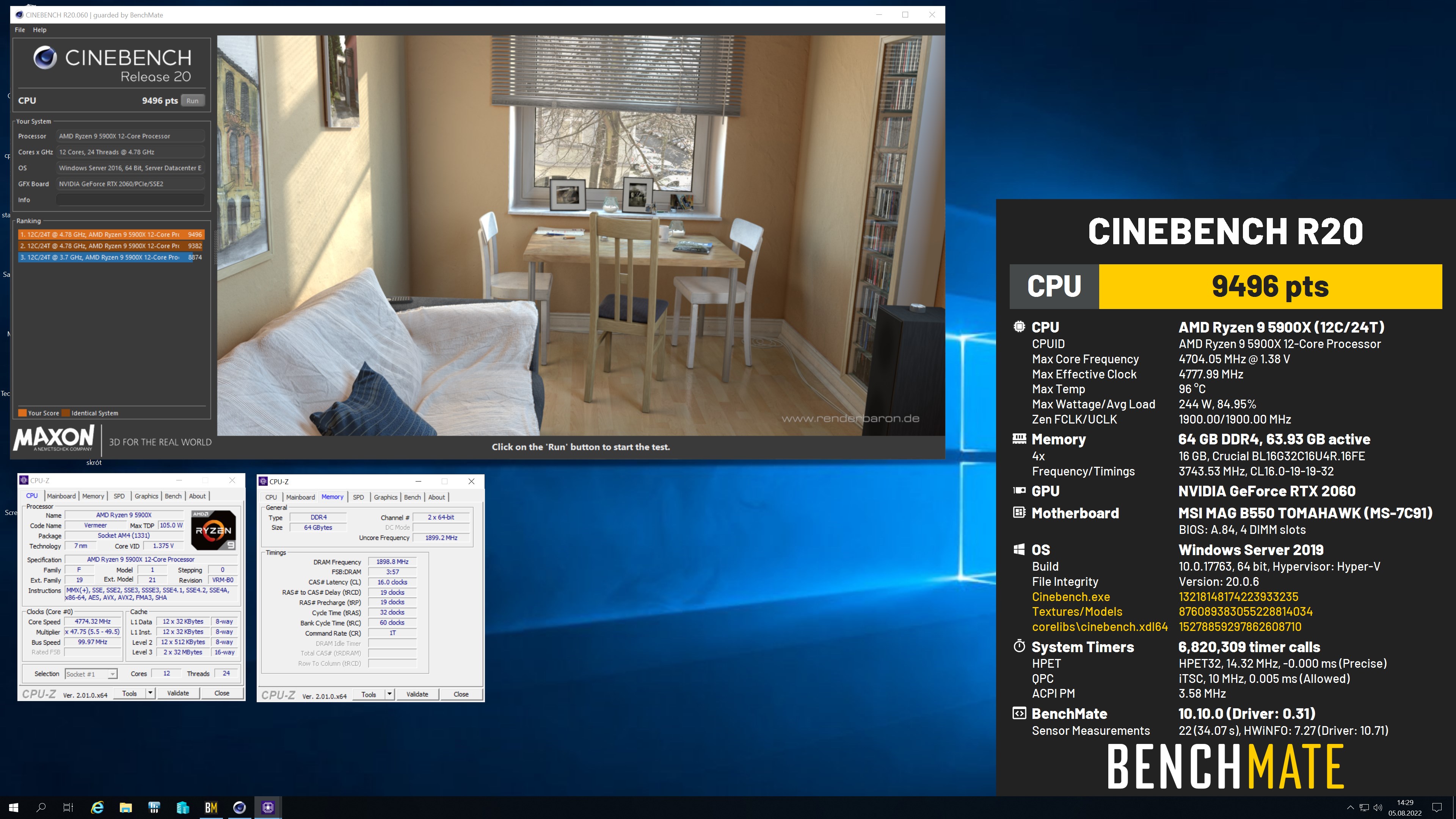The width and height of the screenshot is (1456, 819).
Task: Open the CPU tab in left CPU-Z window
Action: pyautogui.click(x=31, y=496)
